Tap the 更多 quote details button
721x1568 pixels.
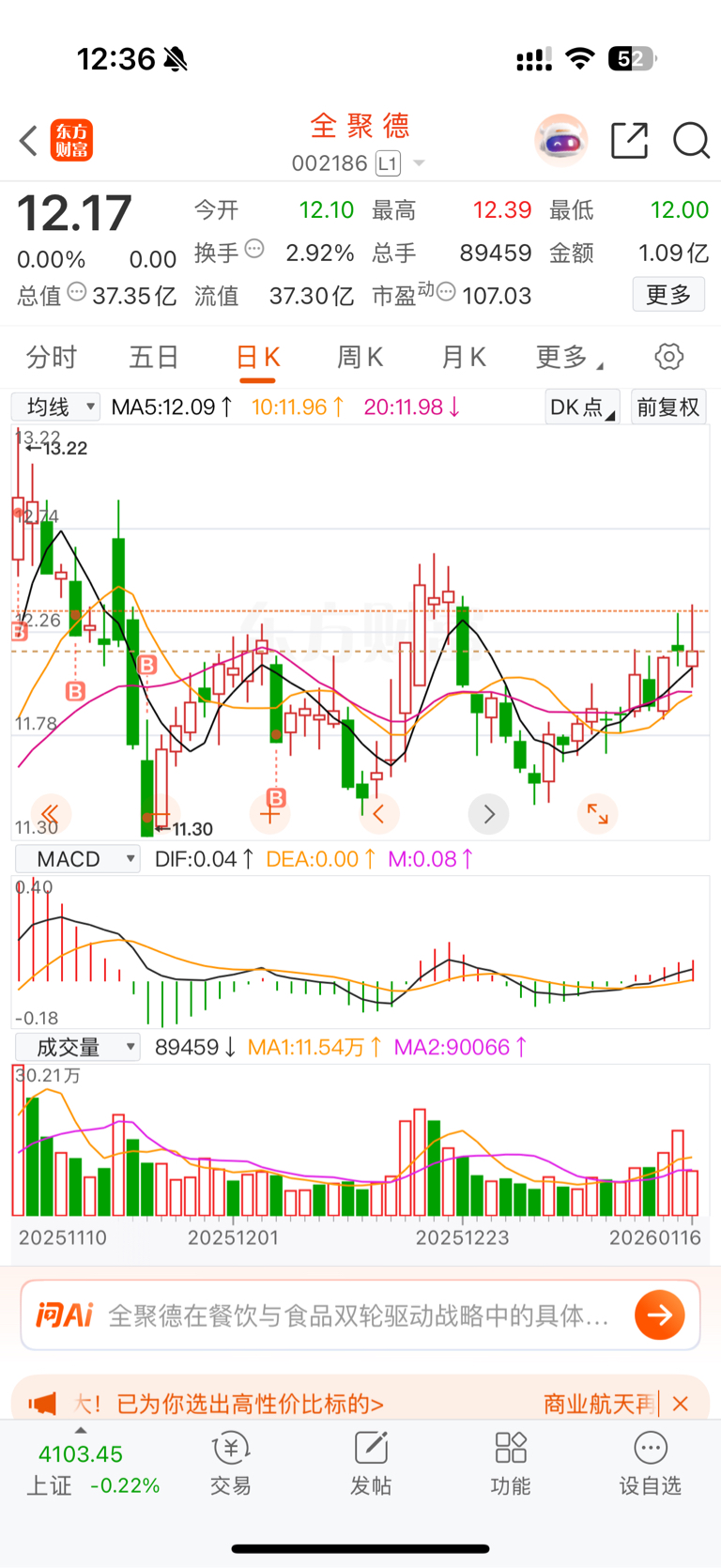coord(668,295)
